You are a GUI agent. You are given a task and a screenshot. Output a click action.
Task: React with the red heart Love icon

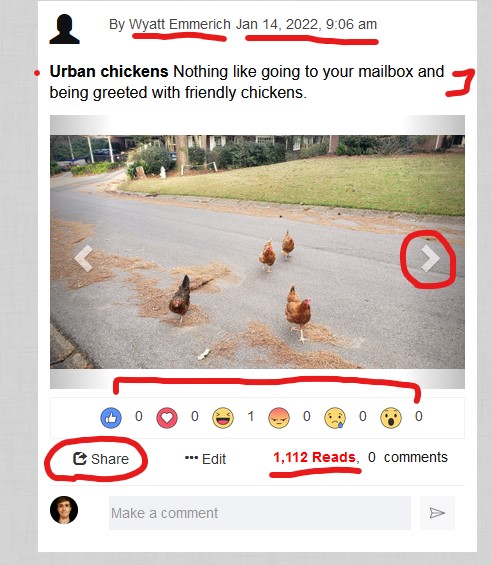point(167,418)
